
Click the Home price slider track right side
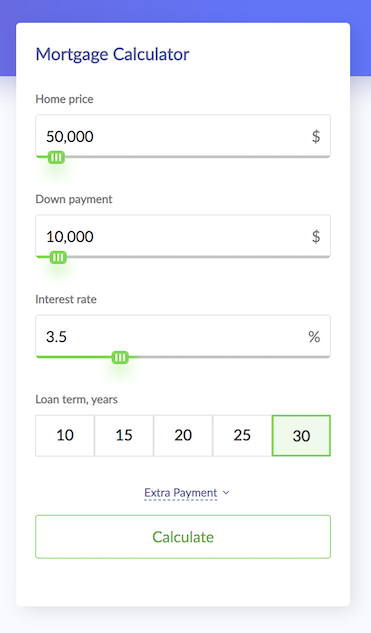click(x=197, y=157)
